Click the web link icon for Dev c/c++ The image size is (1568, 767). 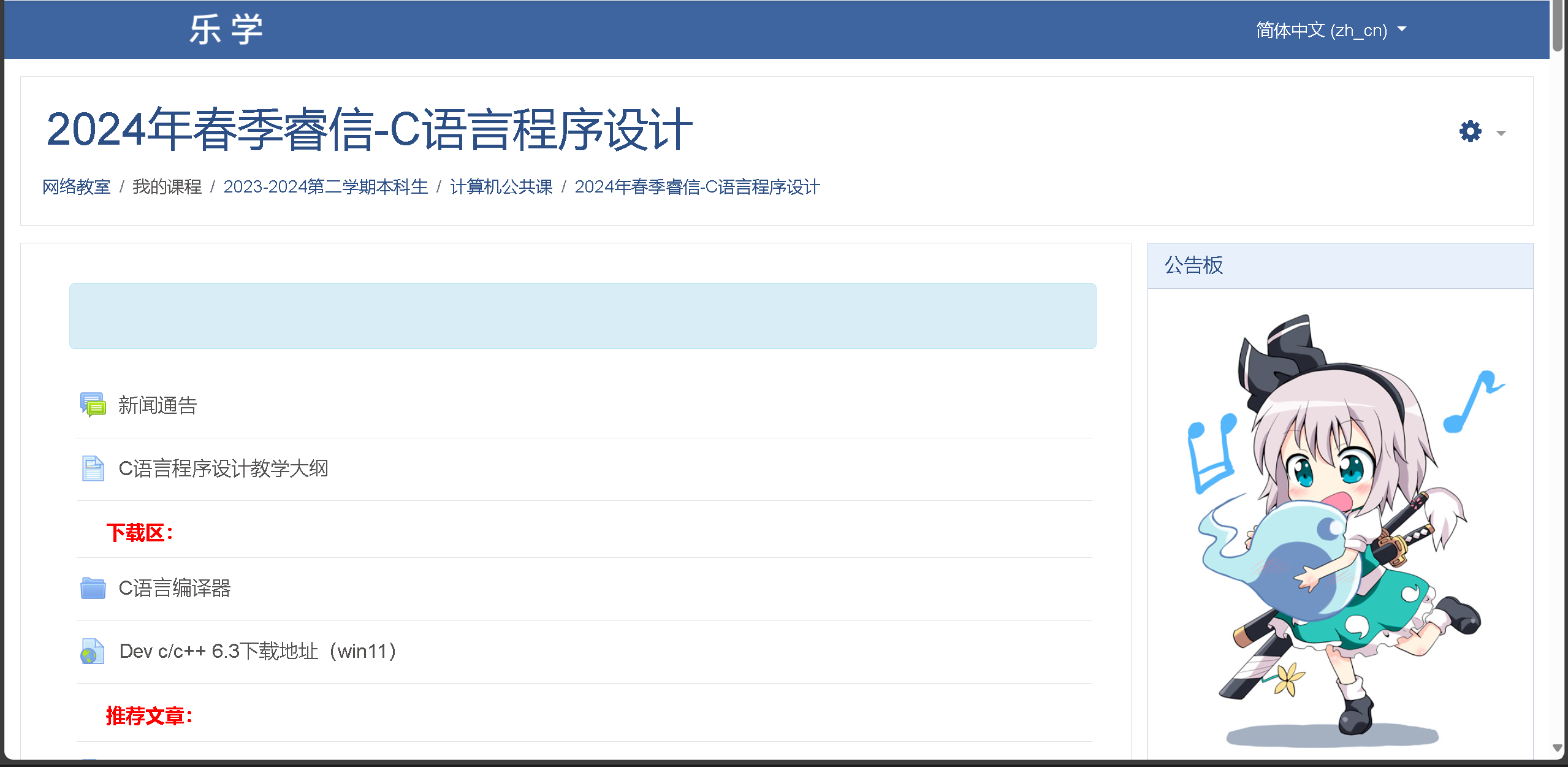(93, 651)
